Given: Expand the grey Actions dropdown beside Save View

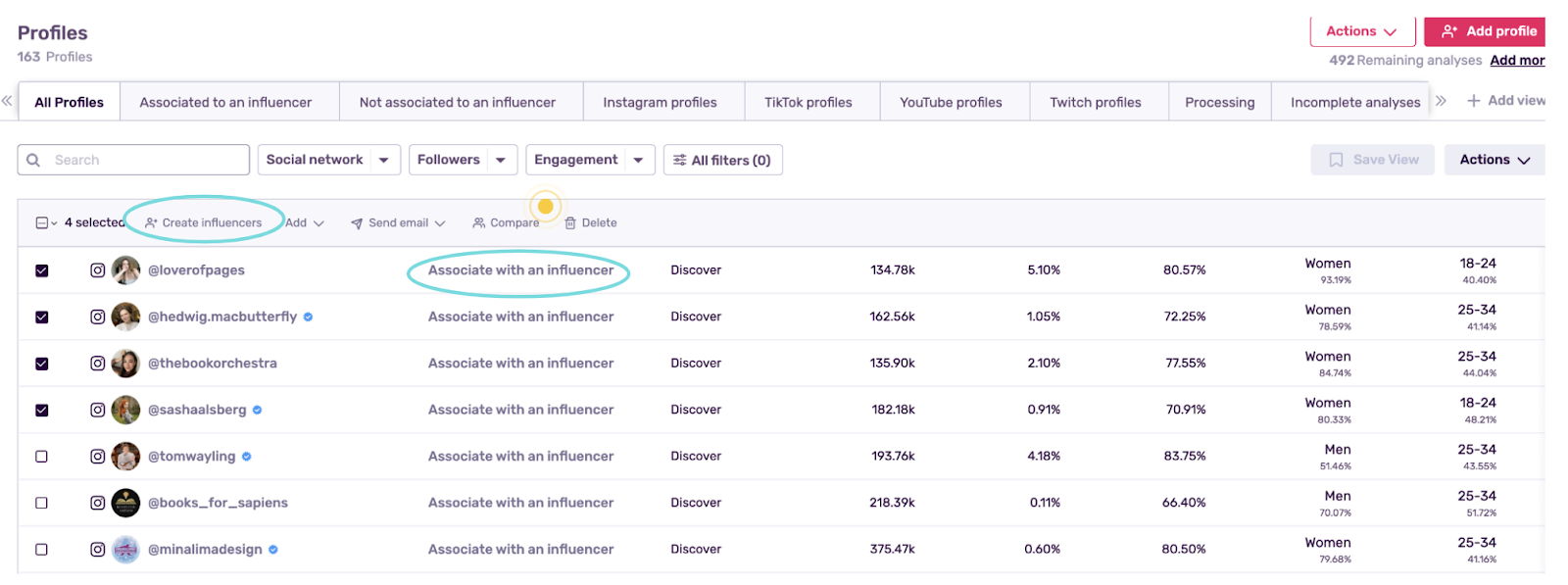Looking at the screenshot, I should tap(1494, 160).
